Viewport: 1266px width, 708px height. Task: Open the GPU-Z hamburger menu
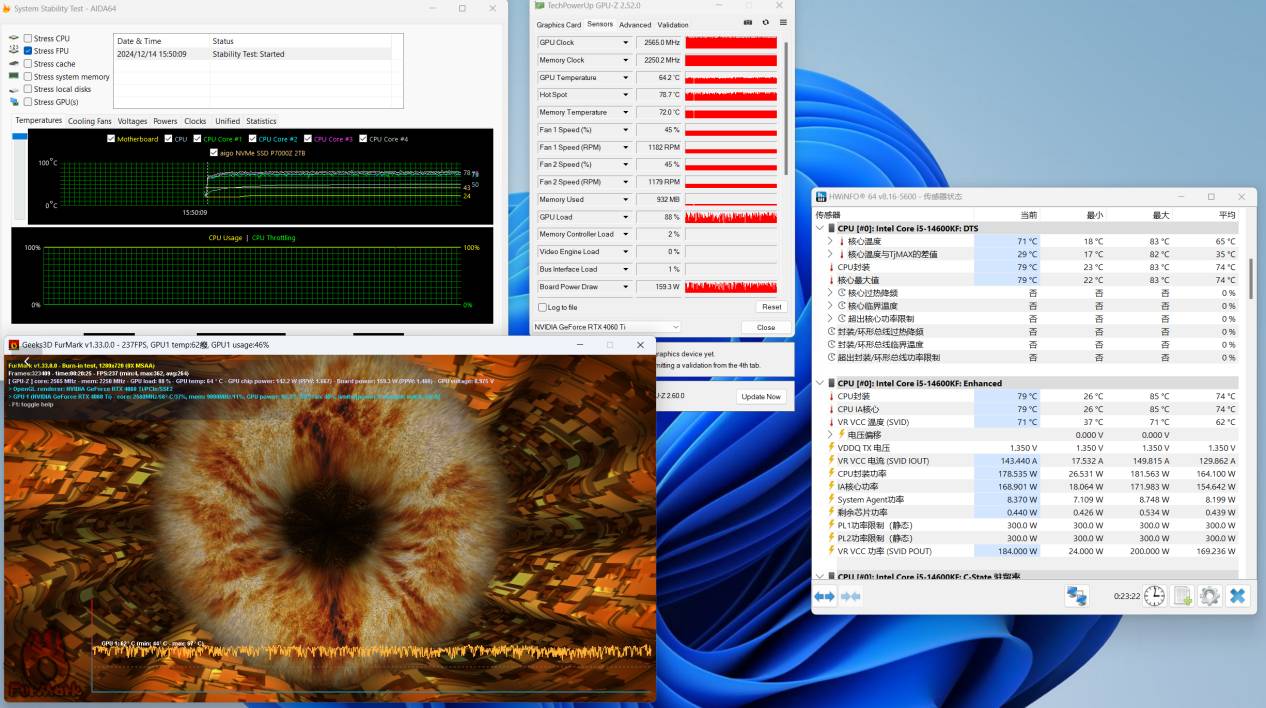pos(783,22)
